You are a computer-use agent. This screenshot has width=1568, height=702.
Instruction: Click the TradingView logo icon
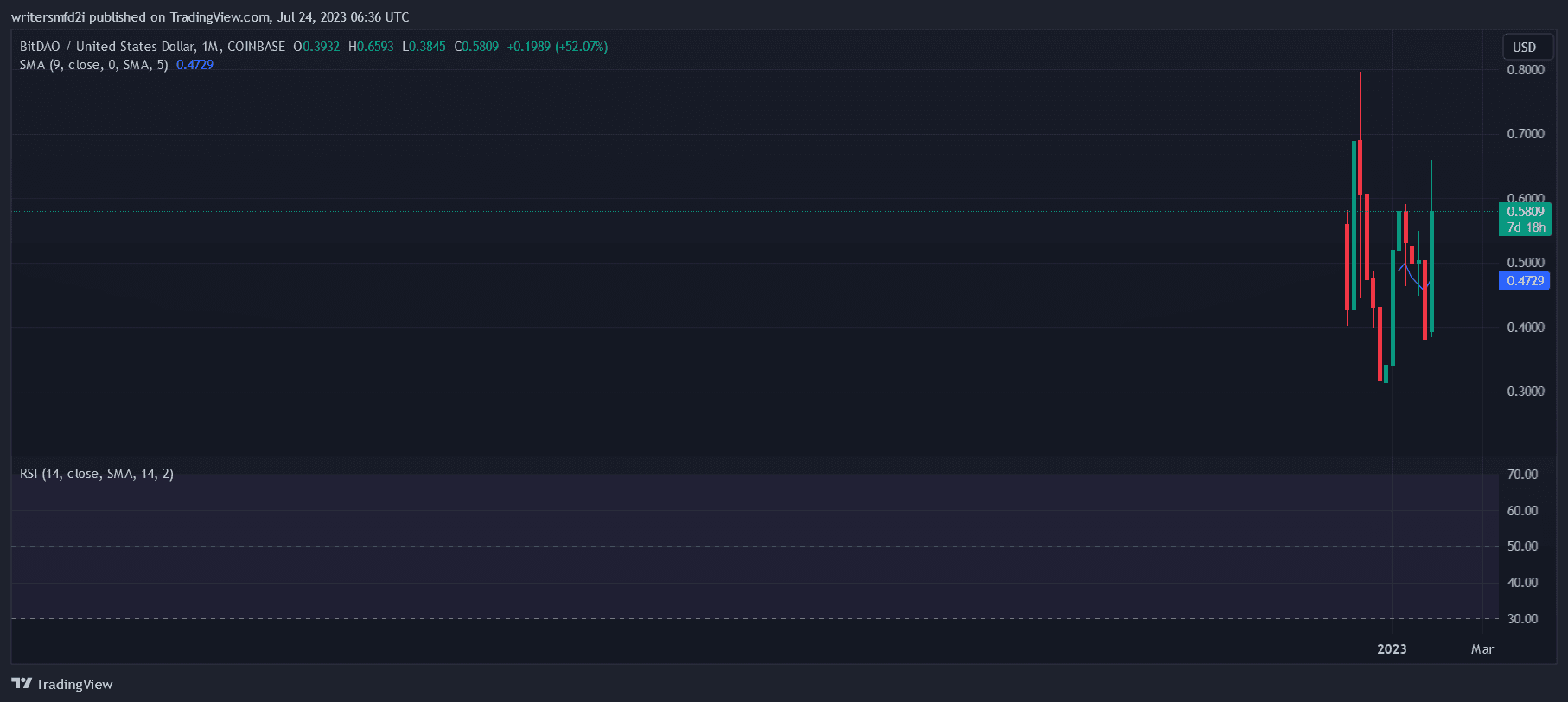22,684
